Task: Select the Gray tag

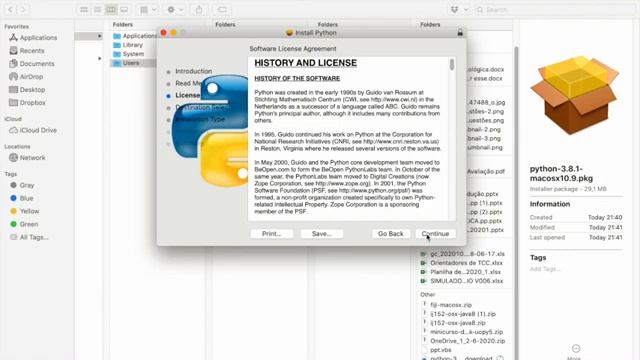Action: (27, 185)
